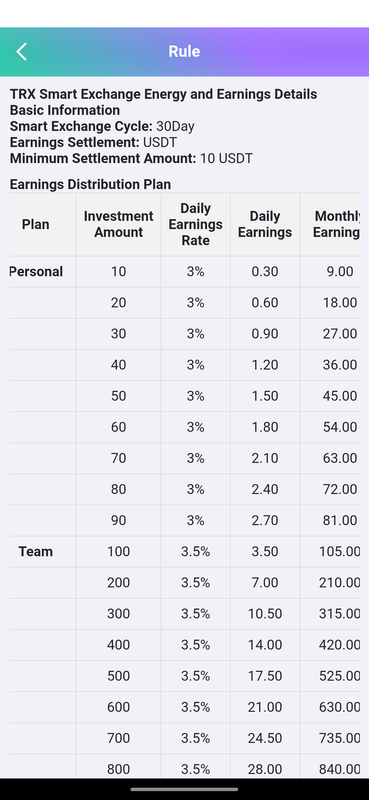369x800 pixels.
Task: Tap the 10 investment amount cell
Action: [118, 271]
